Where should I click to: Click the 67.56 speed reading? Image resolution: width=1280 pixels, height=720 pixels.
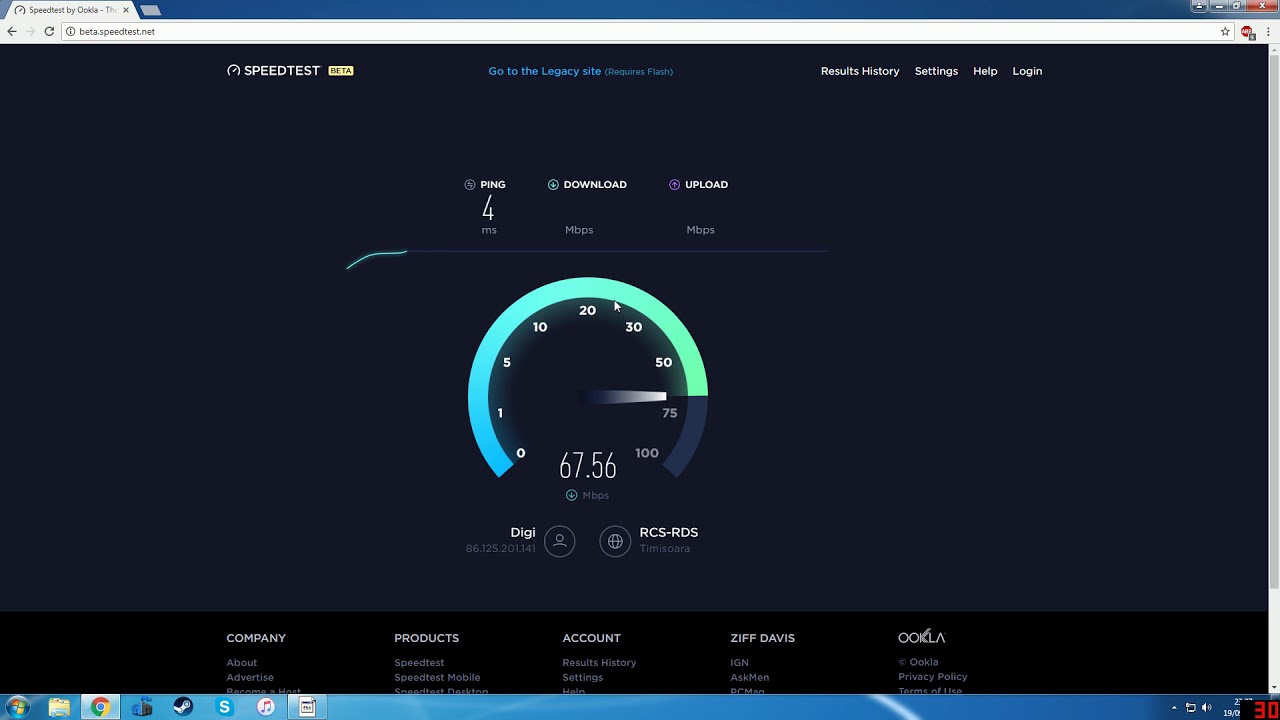[x=588, y=466]
